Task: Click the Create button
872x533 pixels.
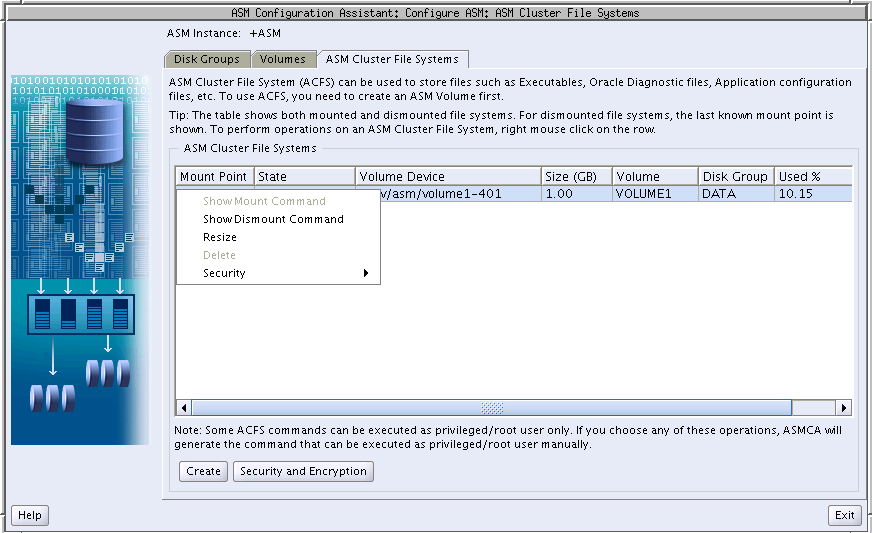Action: 204,471
